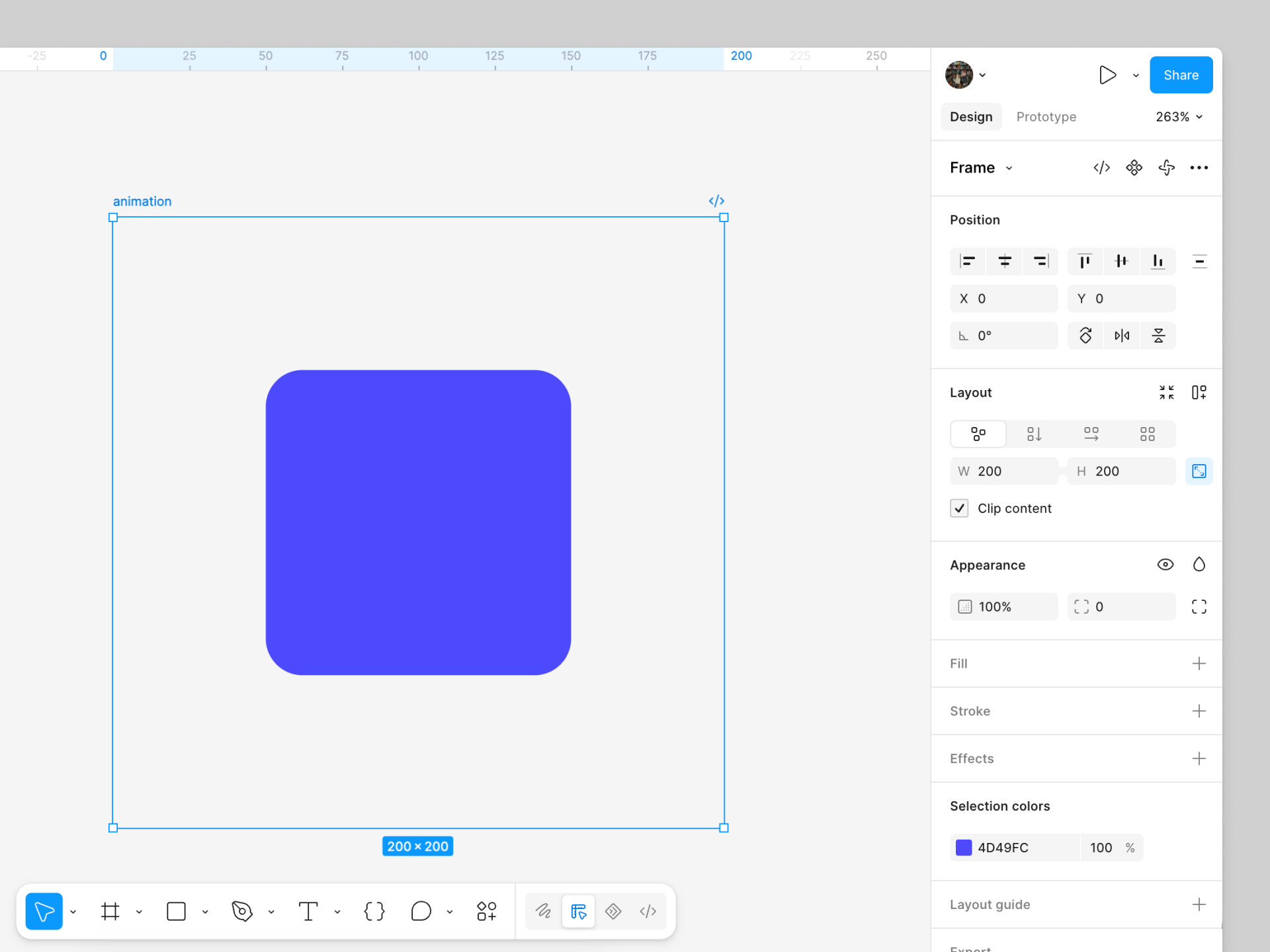Align top in Position panel
The image size is (1270, 952).
(1085, 261)
